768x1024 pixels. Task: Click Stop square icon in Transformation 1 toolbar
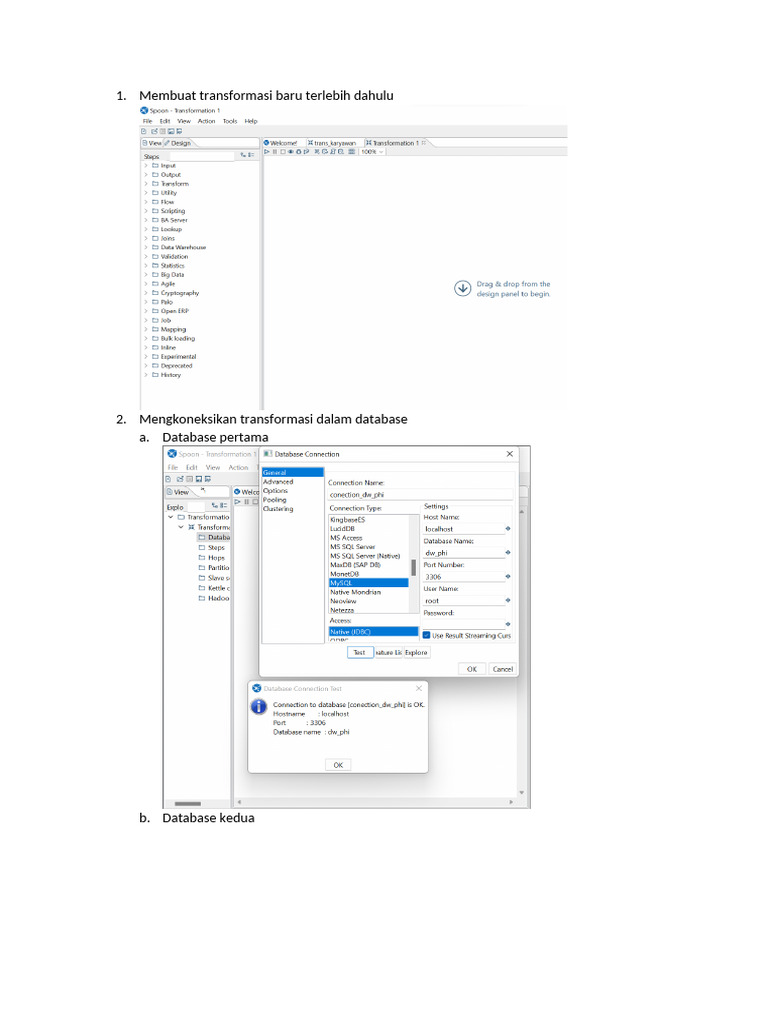[283, 152]
